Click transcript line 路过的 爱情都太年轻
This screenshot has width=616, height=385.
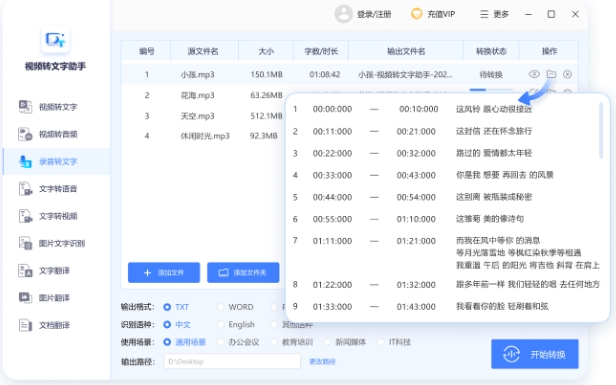(494, 153)
